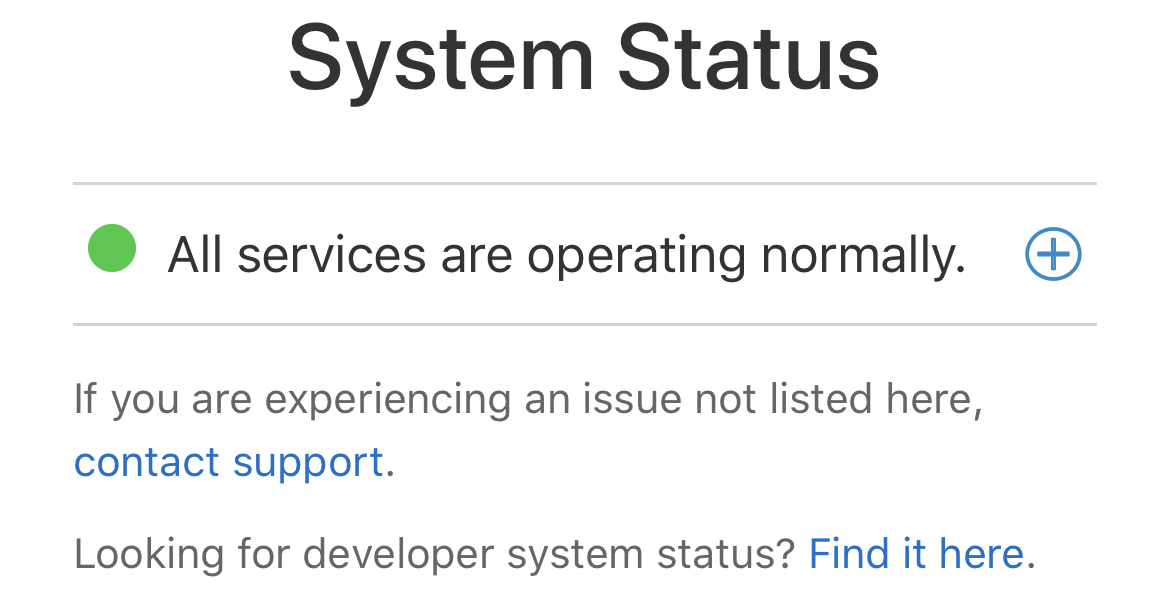
Task: Click the green status indicator dot
Action: (x=112, y=249)
